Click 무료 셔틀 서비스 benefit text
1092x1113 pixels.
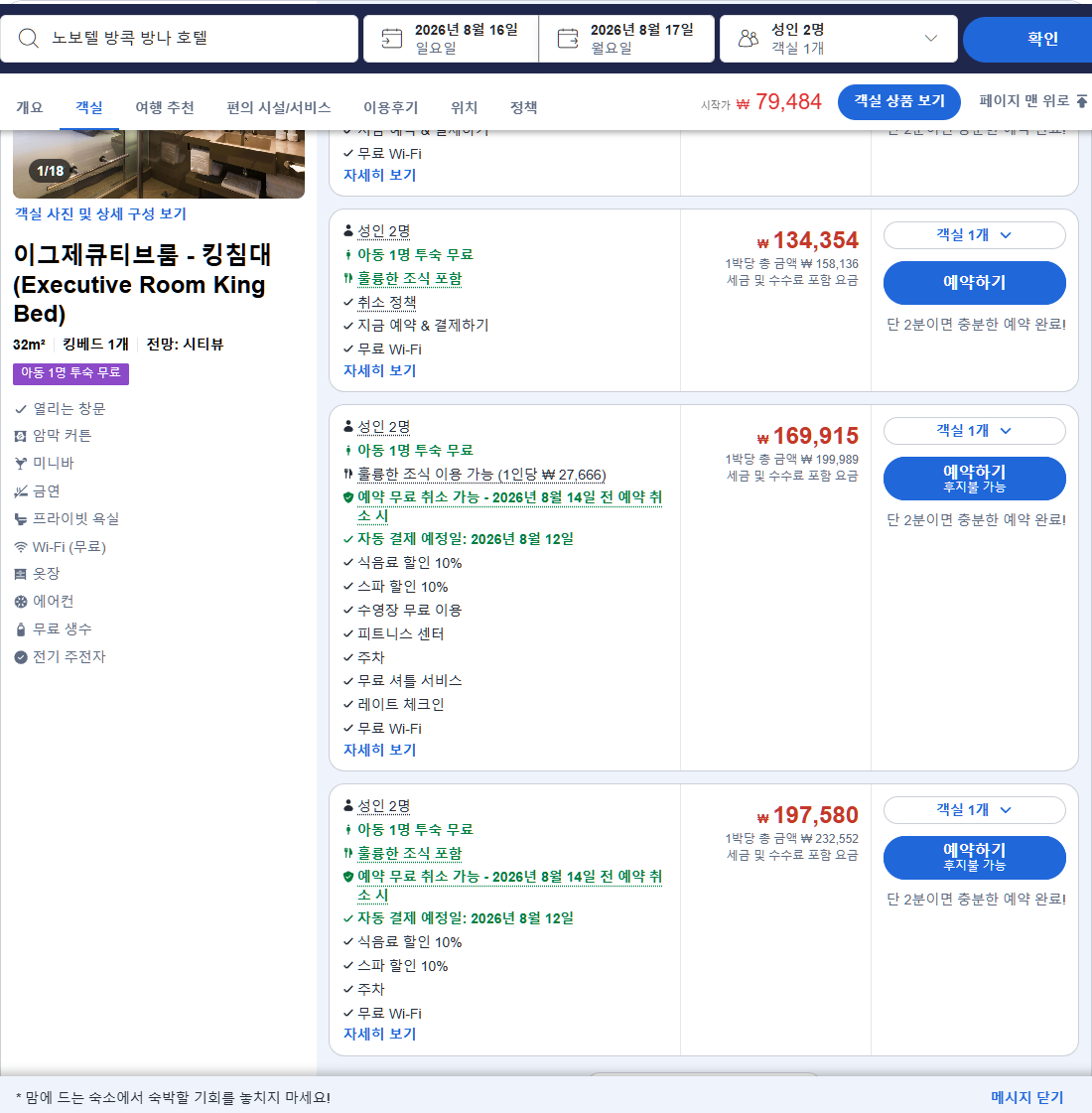coord(409,681)
